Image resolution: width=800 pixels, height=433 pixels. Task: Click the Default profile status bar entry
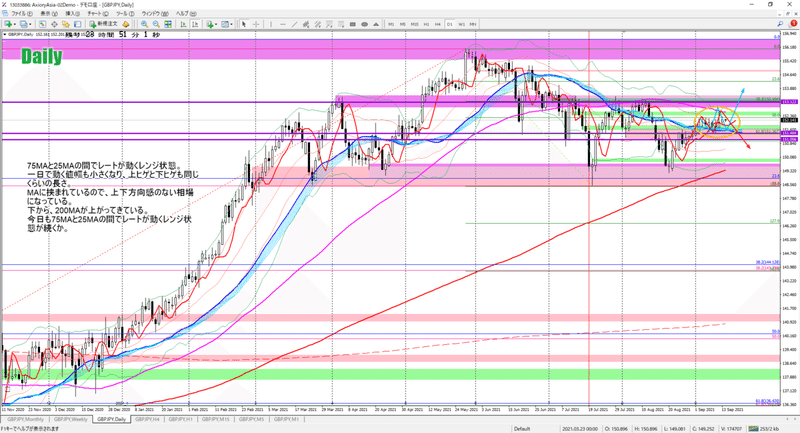(522, 429)
